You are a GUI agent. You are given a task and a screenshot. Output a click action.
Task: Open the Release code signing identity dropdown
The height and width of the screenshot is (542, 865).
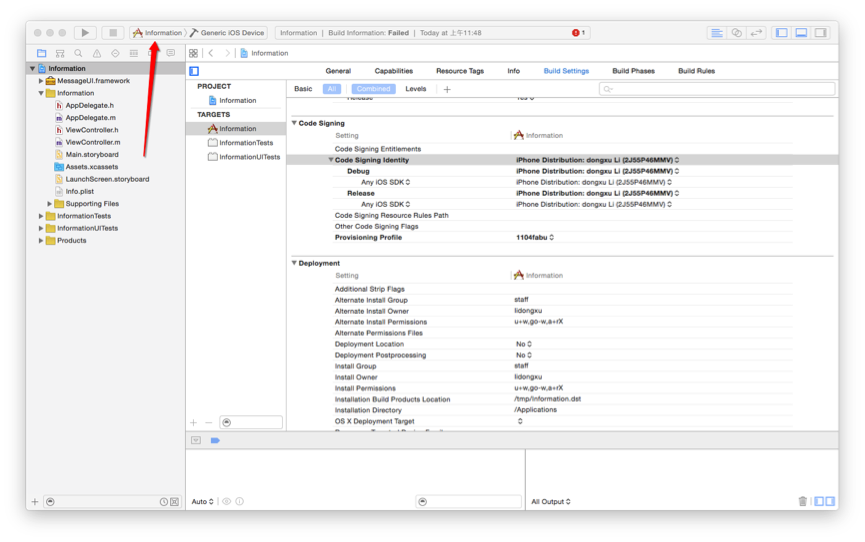(597, 193)
